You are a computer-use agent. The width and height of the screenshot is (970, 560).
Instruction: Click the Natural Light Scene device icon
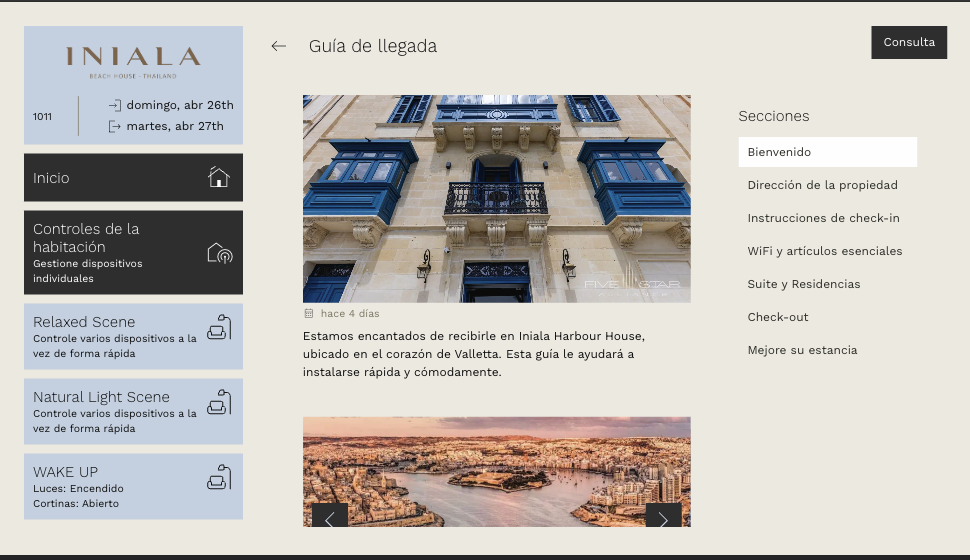(x=219, y=402)
